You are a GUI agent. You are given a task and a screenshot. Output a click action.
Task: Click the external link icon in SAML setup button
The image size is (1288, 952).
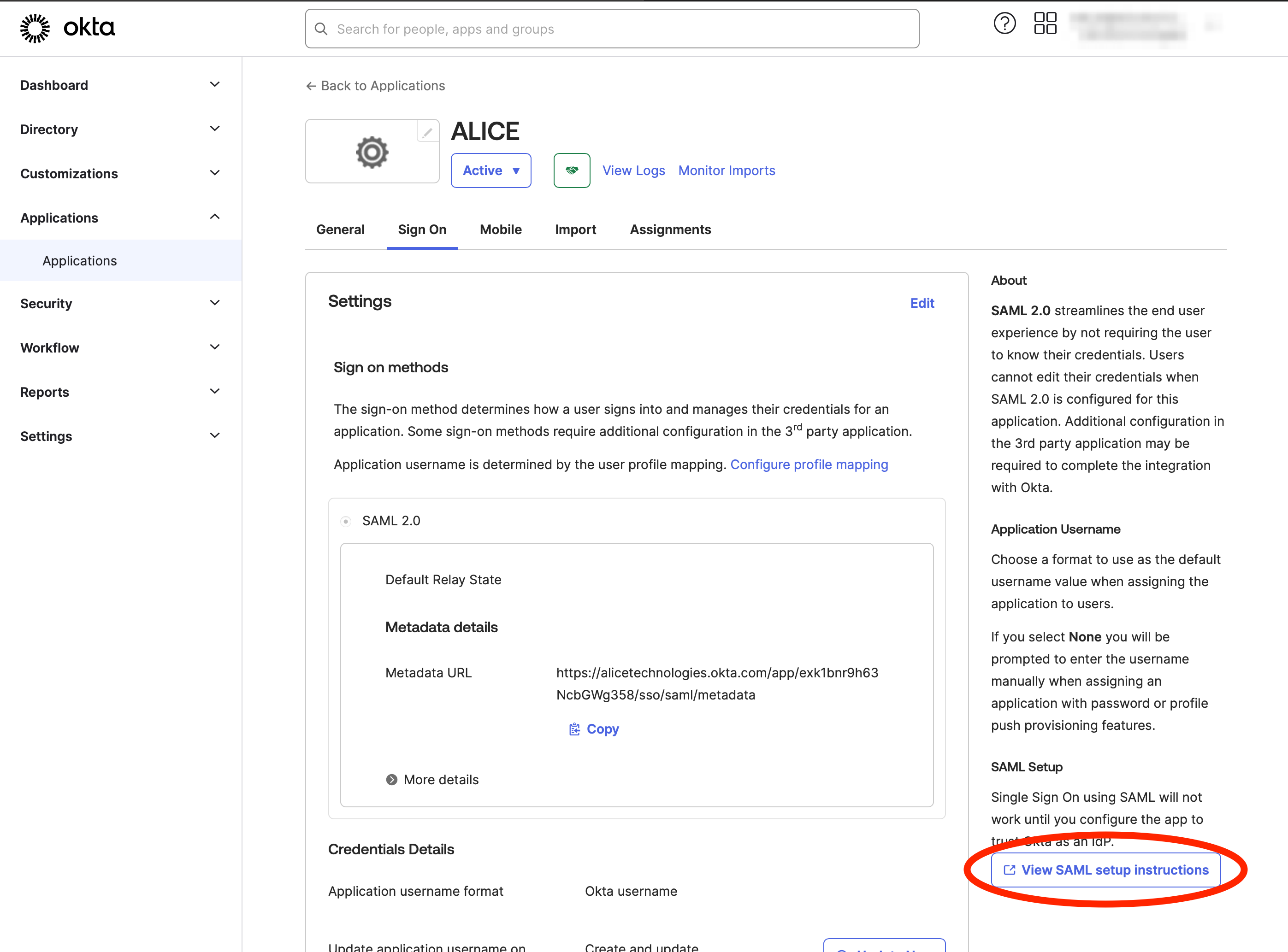[x=1010, y=870]
